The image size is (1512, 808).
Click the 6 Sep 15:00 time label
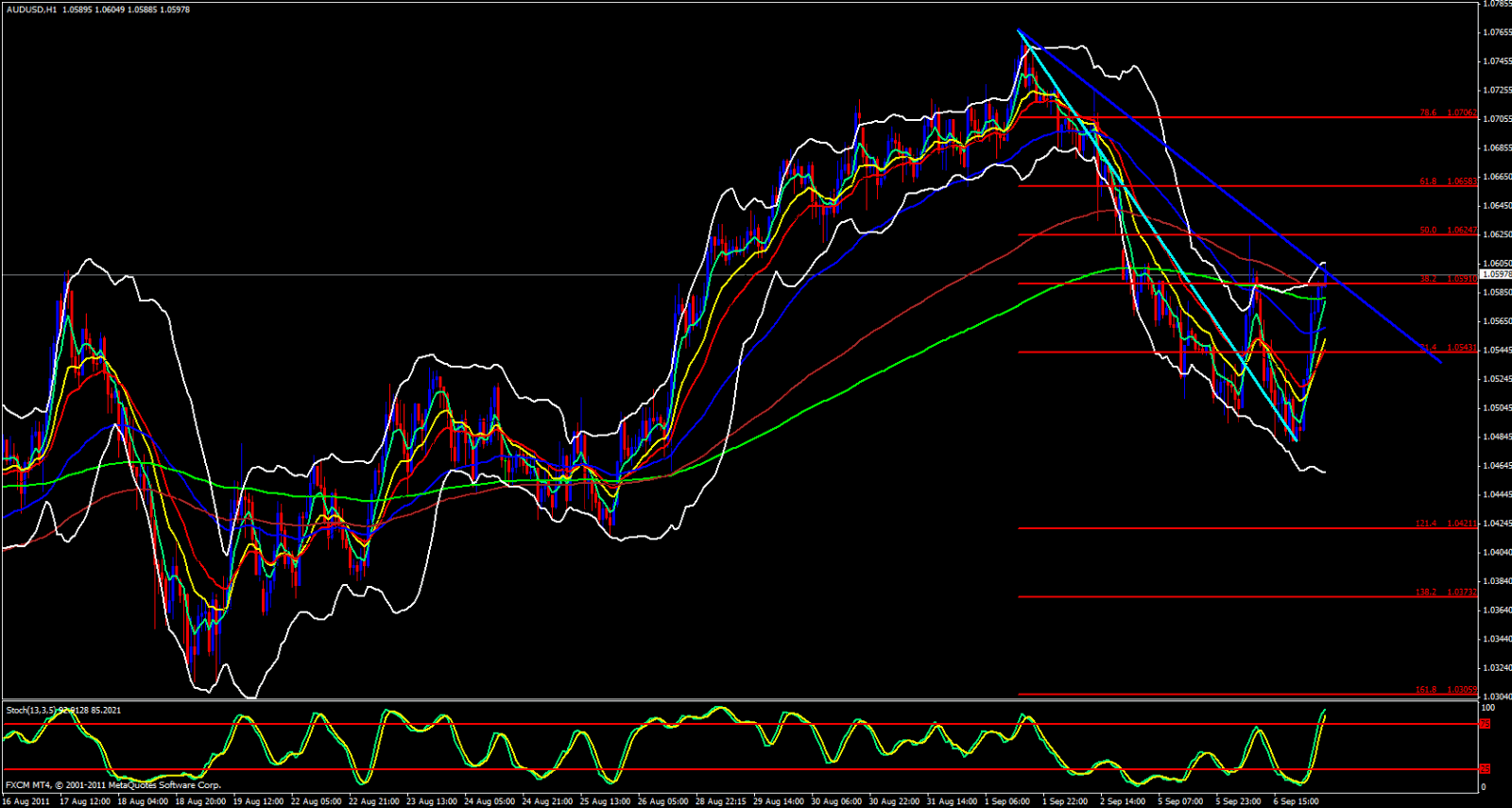[1296, 801]
